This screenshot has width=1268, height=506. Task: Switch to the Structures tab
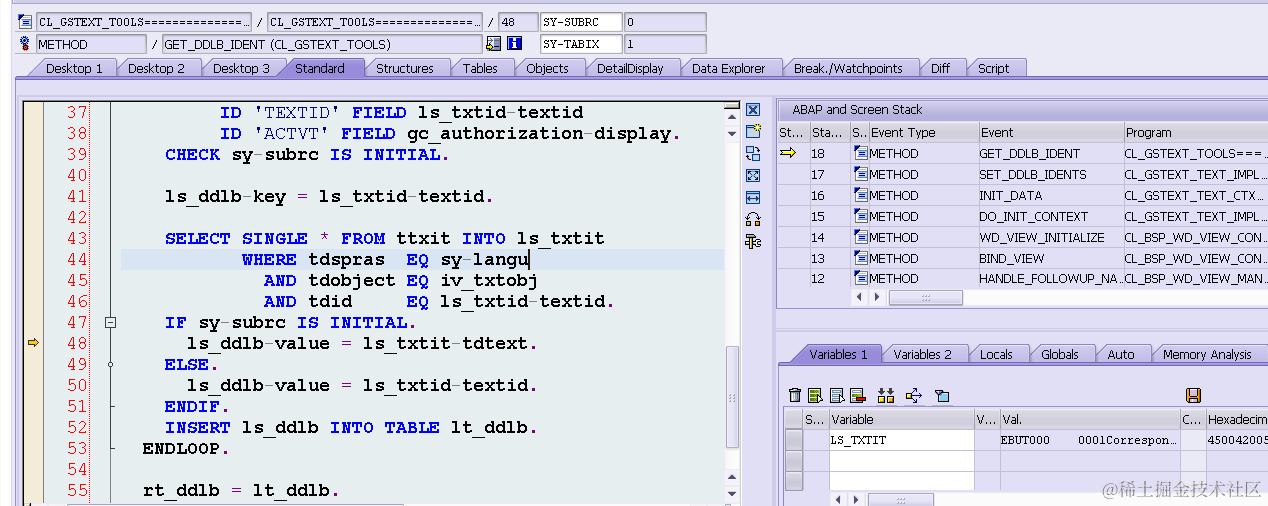(x=404, y=68)
